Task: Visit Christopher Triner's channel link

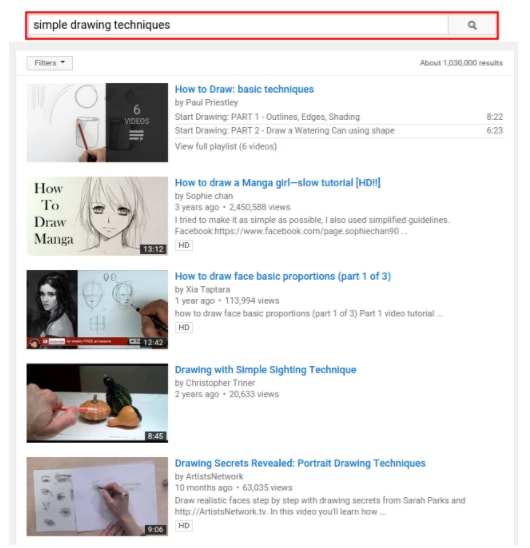Action: (220, 383)
